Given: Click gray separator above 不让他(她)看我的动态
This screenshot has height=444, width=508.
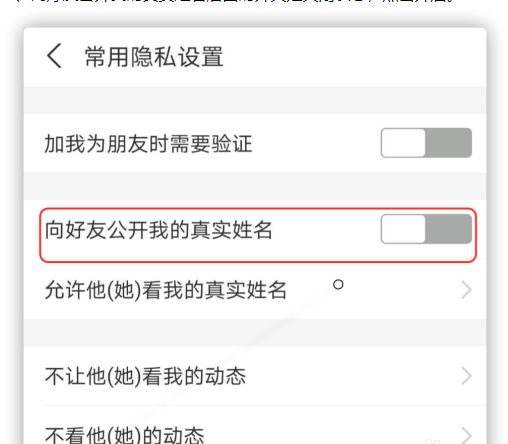Looking at the screenshot, I should [255, 332].
